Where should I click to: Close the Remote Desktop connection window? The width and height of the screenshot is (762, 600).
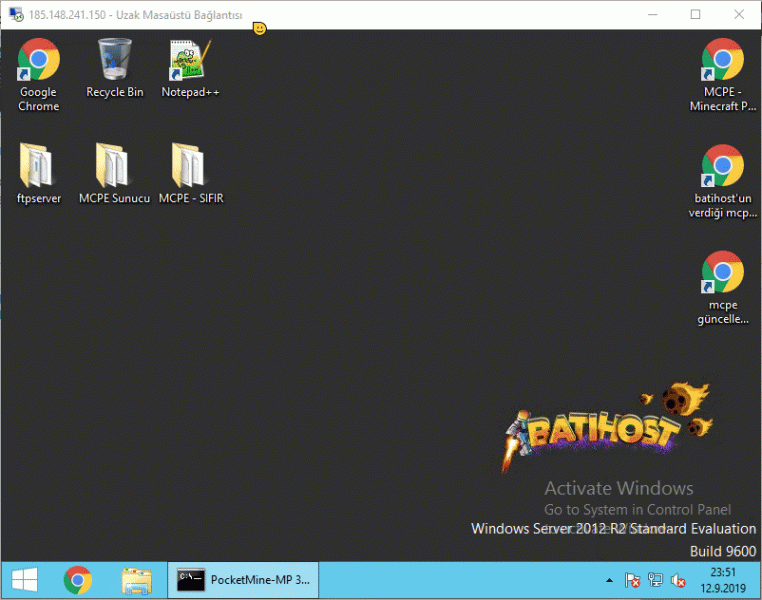click(739, 15)
